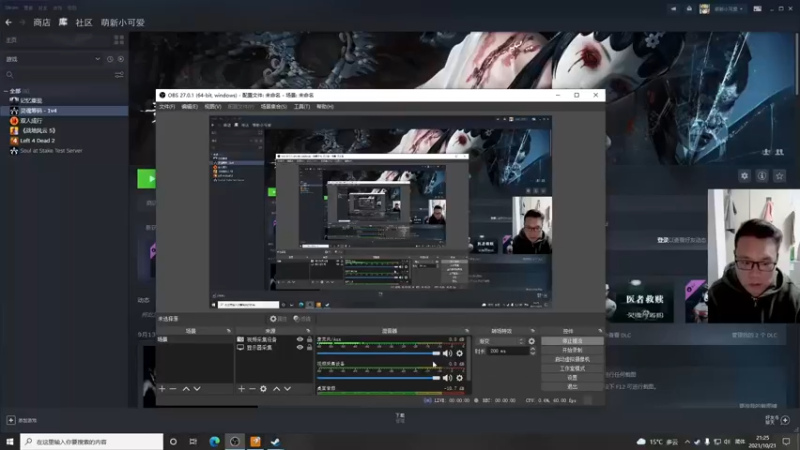
Task: Open the 萌新小可爱 profile tab
Action: [x=122, y=22]
